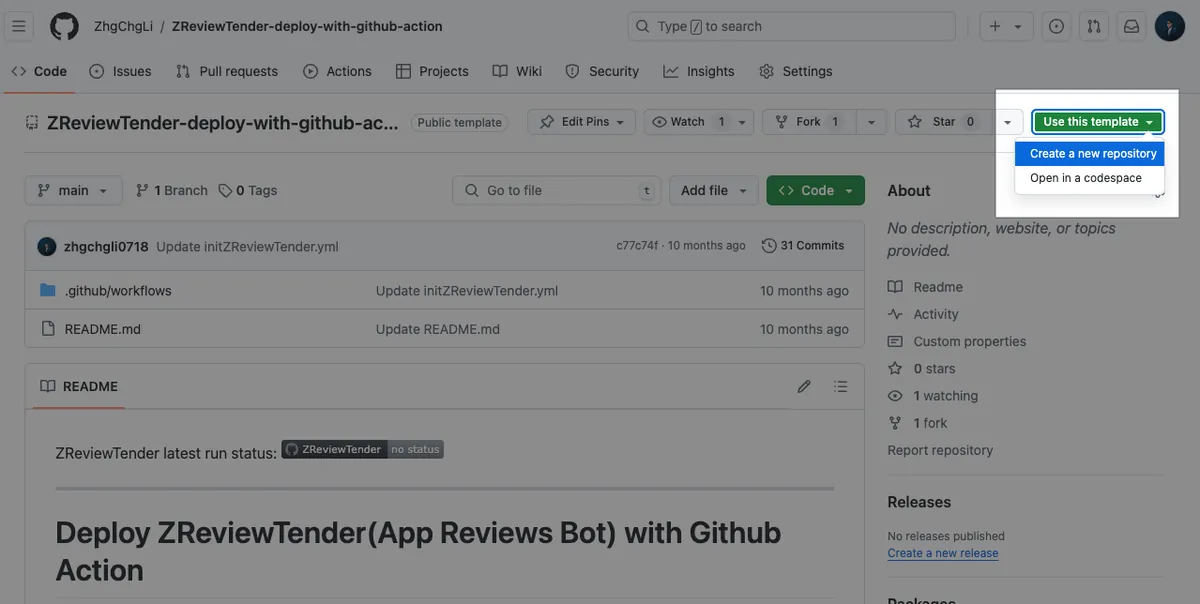This screenshot has width=1200, height=604.
Task: Open the Pull requests tab
Action: click(x=227, y=71)
